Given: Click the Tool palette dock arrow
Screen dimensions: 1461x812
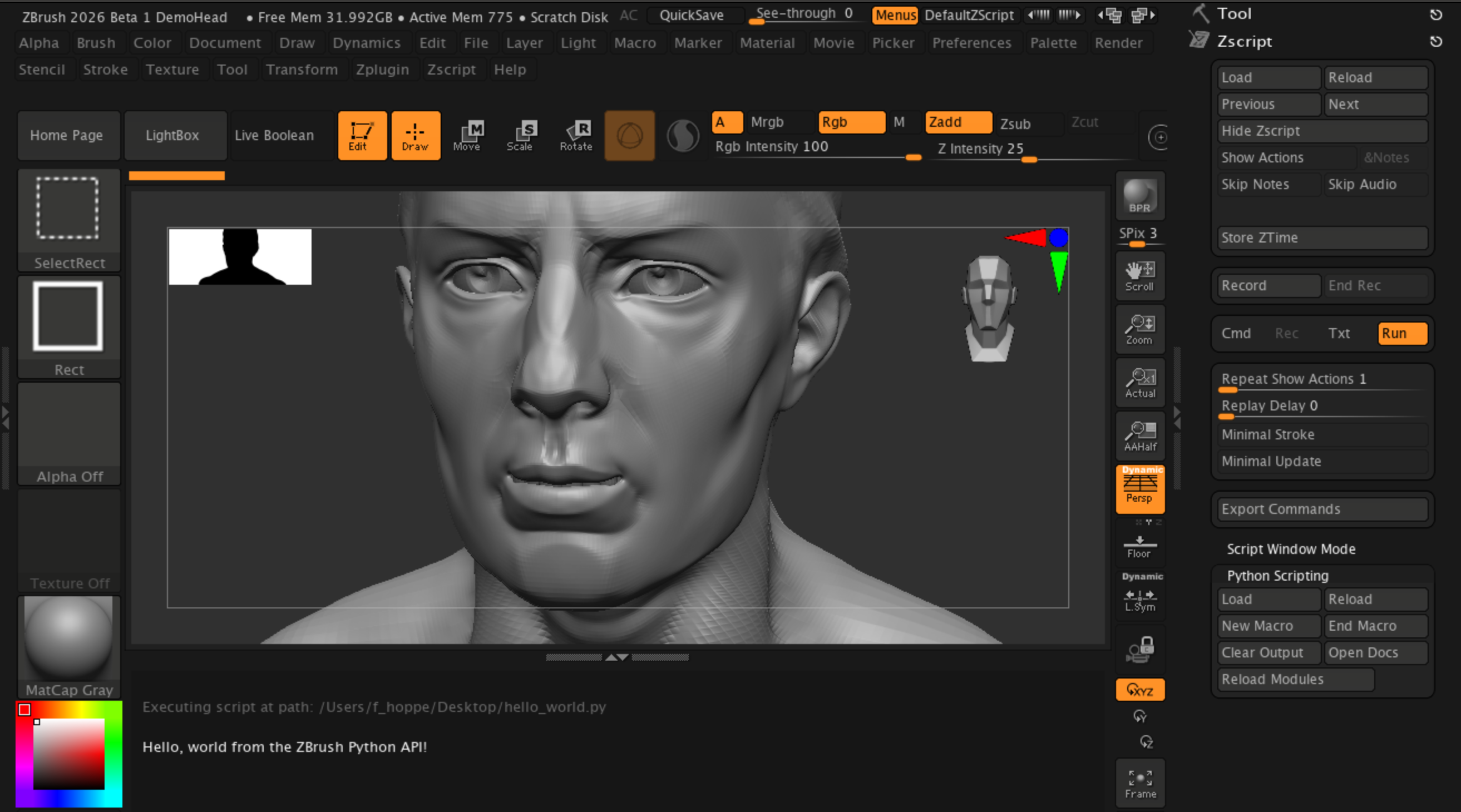Looking at the screenshot, I should (x=1435, y=14).
